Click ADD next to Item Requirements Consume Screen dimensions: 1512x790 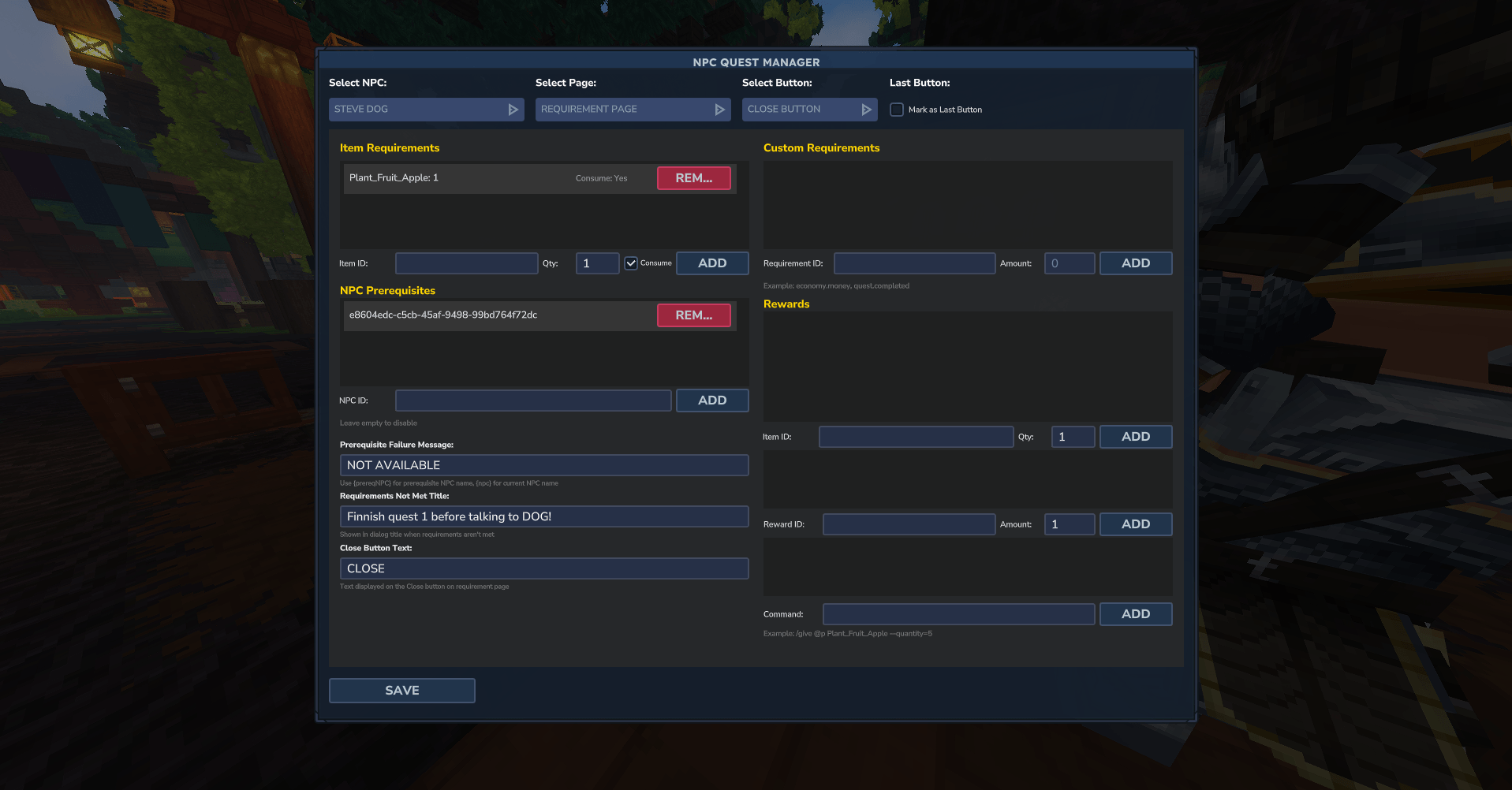pos(711,263)
